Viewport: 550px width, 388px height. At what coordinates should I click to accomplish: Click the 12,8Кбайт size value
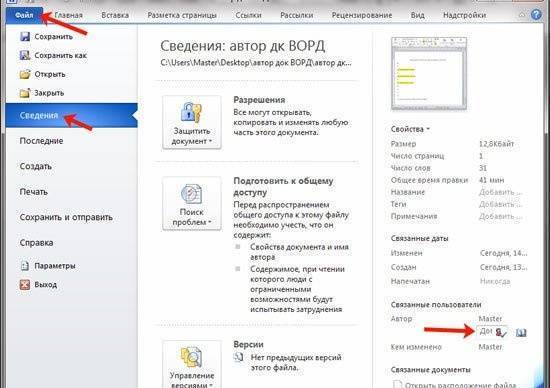click(496, 144)
